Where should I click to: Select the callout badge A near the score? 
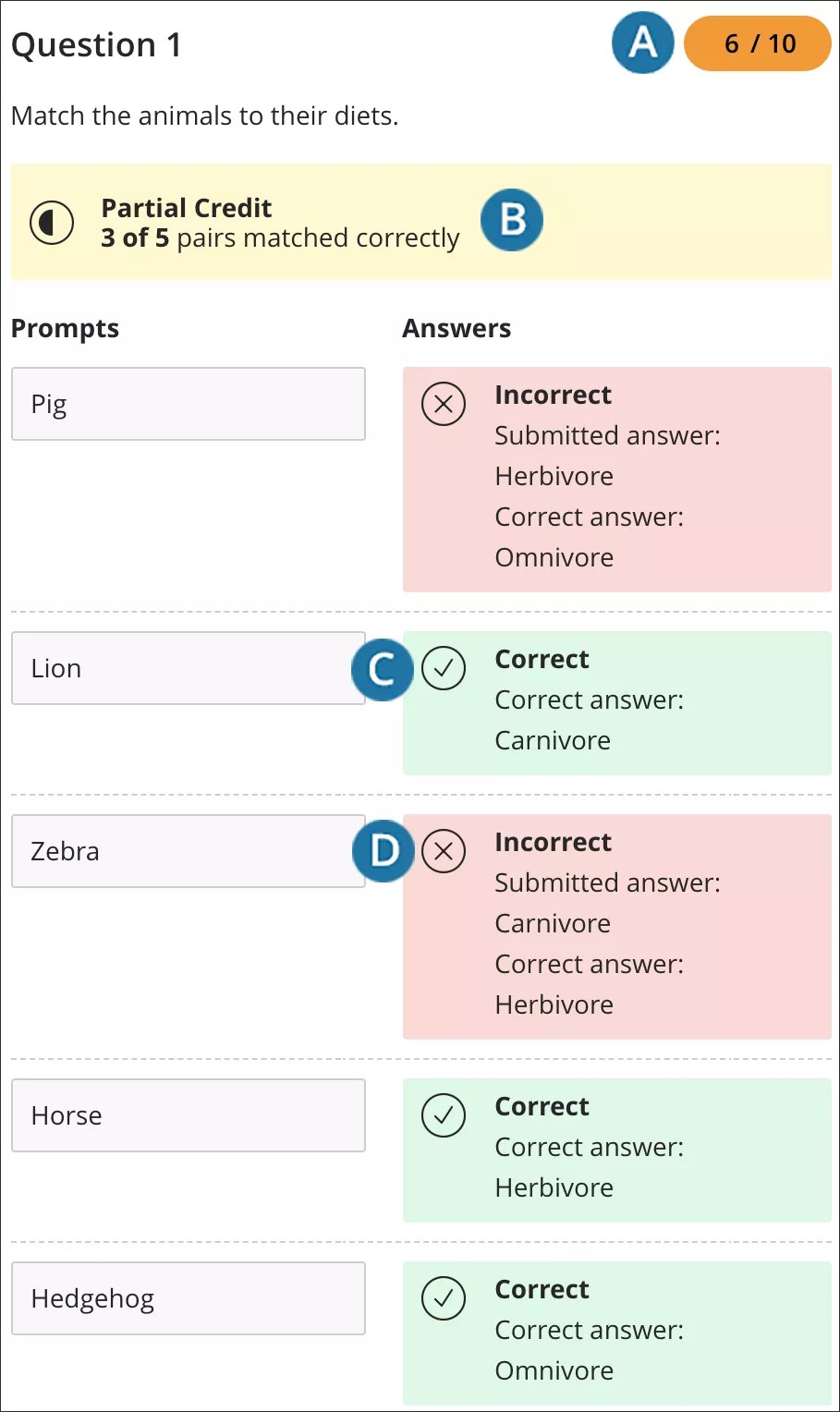coord(642,43)
